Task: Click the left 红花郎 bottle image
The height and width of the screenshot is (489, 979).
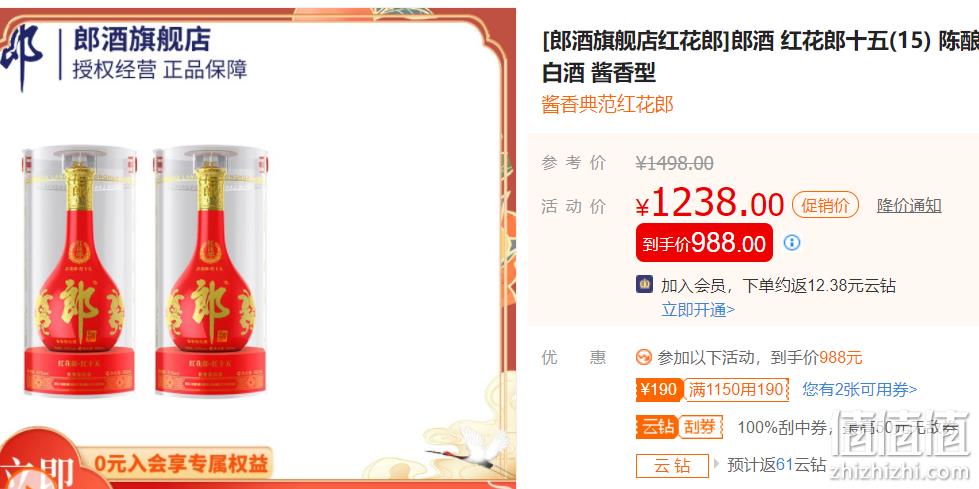Action: tap(79, 271)
